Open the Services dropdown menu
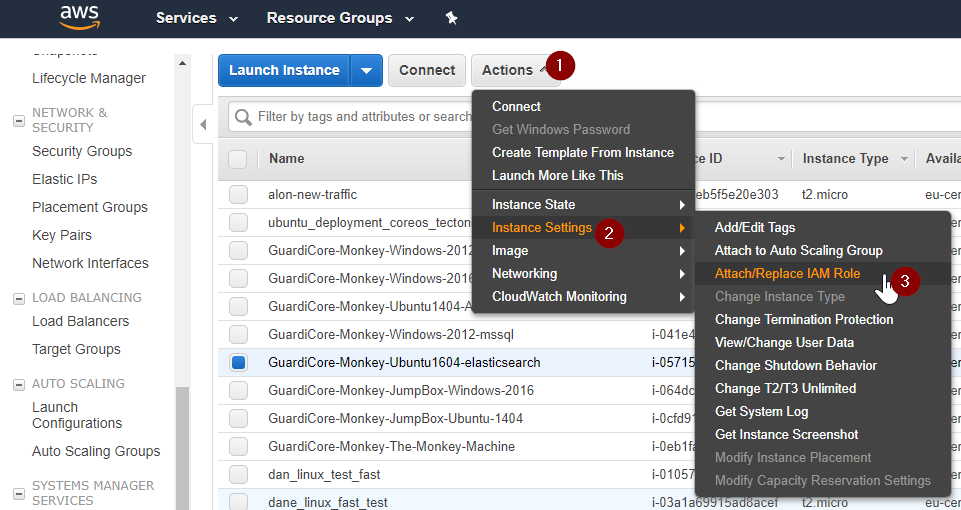Viewport: 961px width, 510px height. 196,18
